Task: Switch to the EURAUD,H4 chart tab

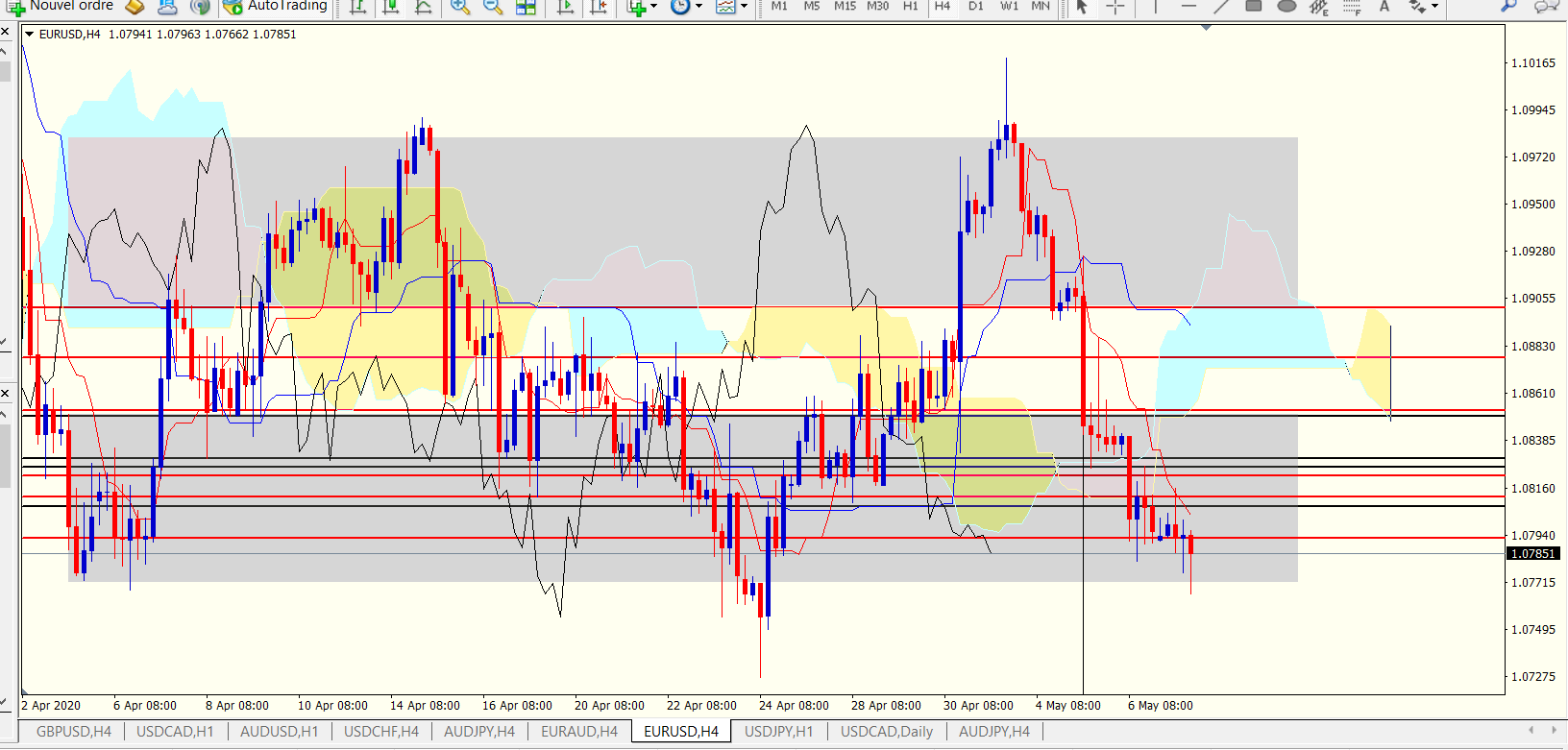Action: pyautogui.click(x=579, y=732)
